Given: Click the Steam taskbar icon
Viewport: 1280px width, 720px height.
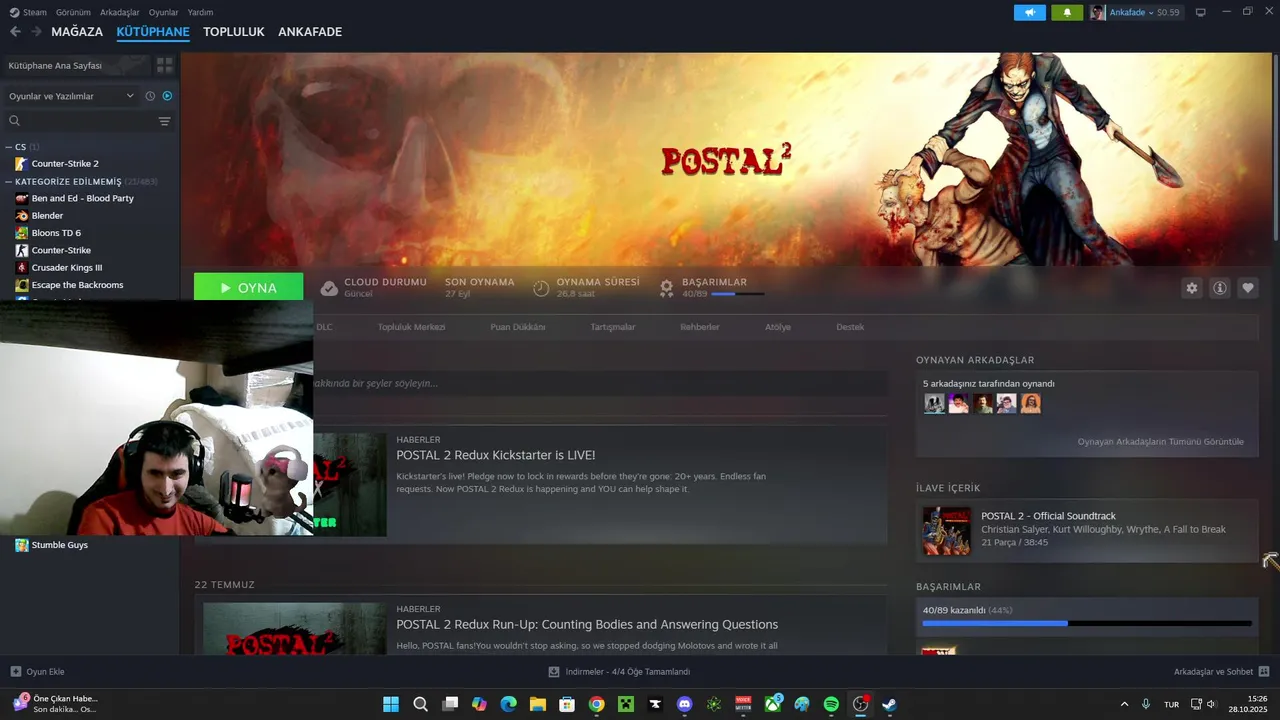Looking at the screenshot, I should (x=889, y=704).
